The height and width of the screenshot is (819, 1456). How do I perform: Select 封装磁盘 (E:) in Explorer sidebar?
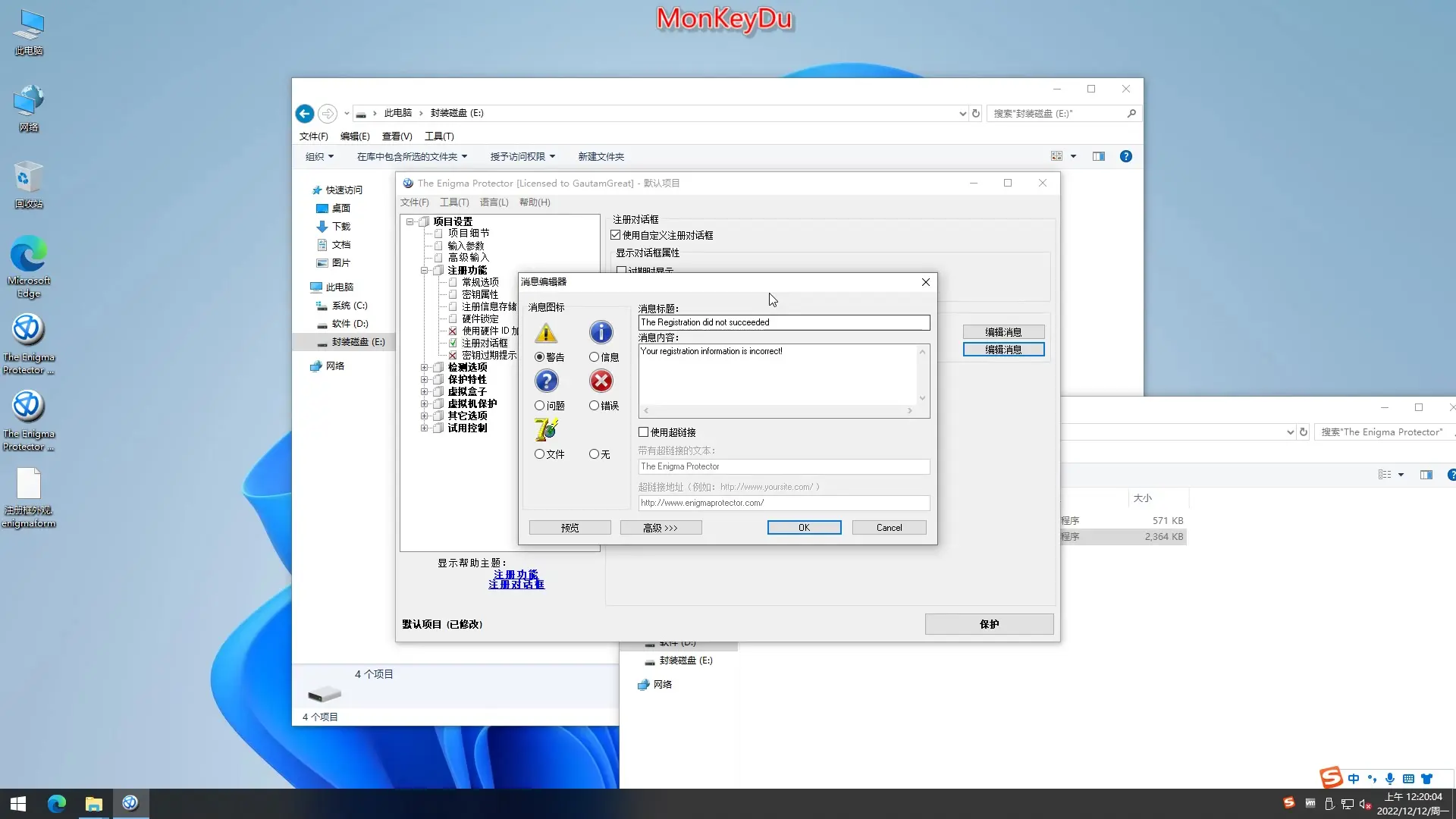358,342
